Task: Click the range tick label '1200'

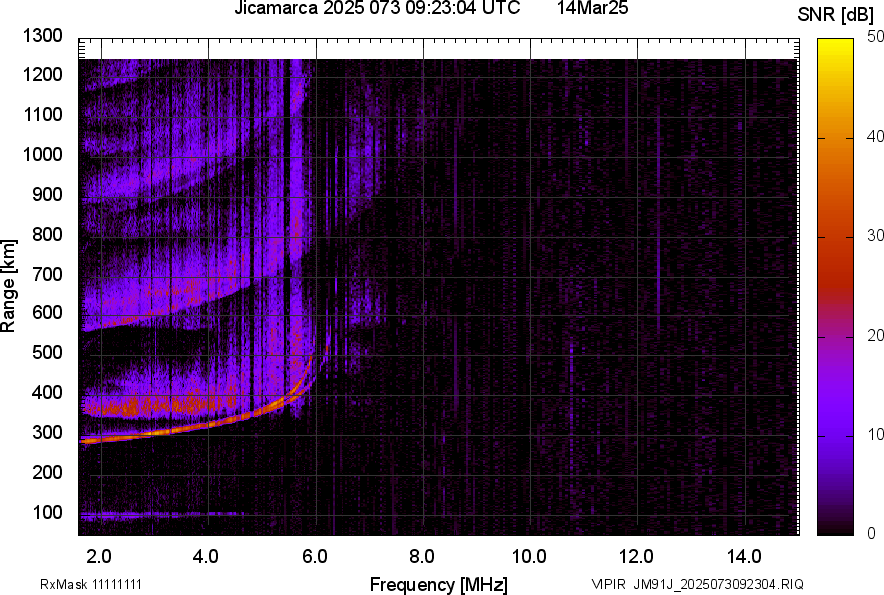Action: (x=42, y=74)
